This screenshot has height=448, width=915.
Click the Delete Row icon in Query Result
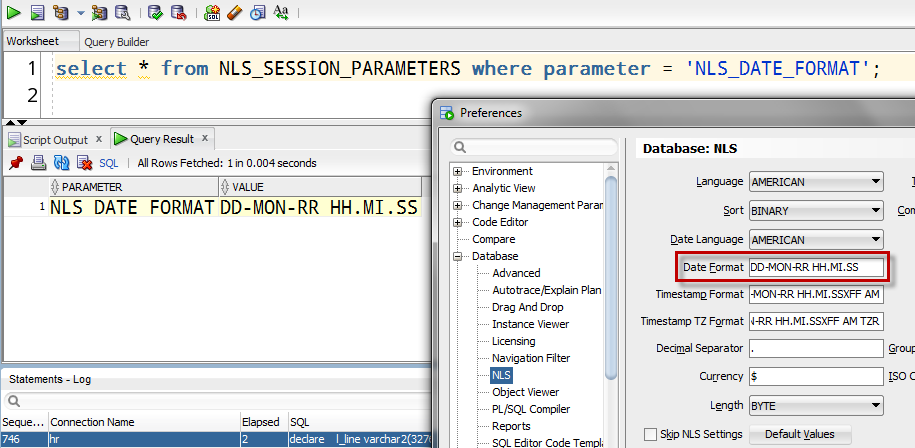[x=85, y=163]
